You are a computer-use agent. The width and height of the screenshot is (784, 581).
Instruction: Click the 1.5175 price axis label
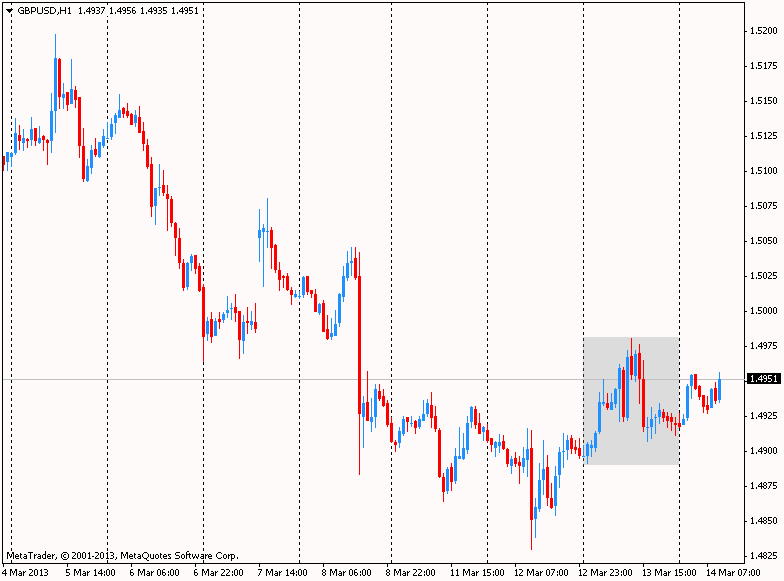(x=764, y=66)
